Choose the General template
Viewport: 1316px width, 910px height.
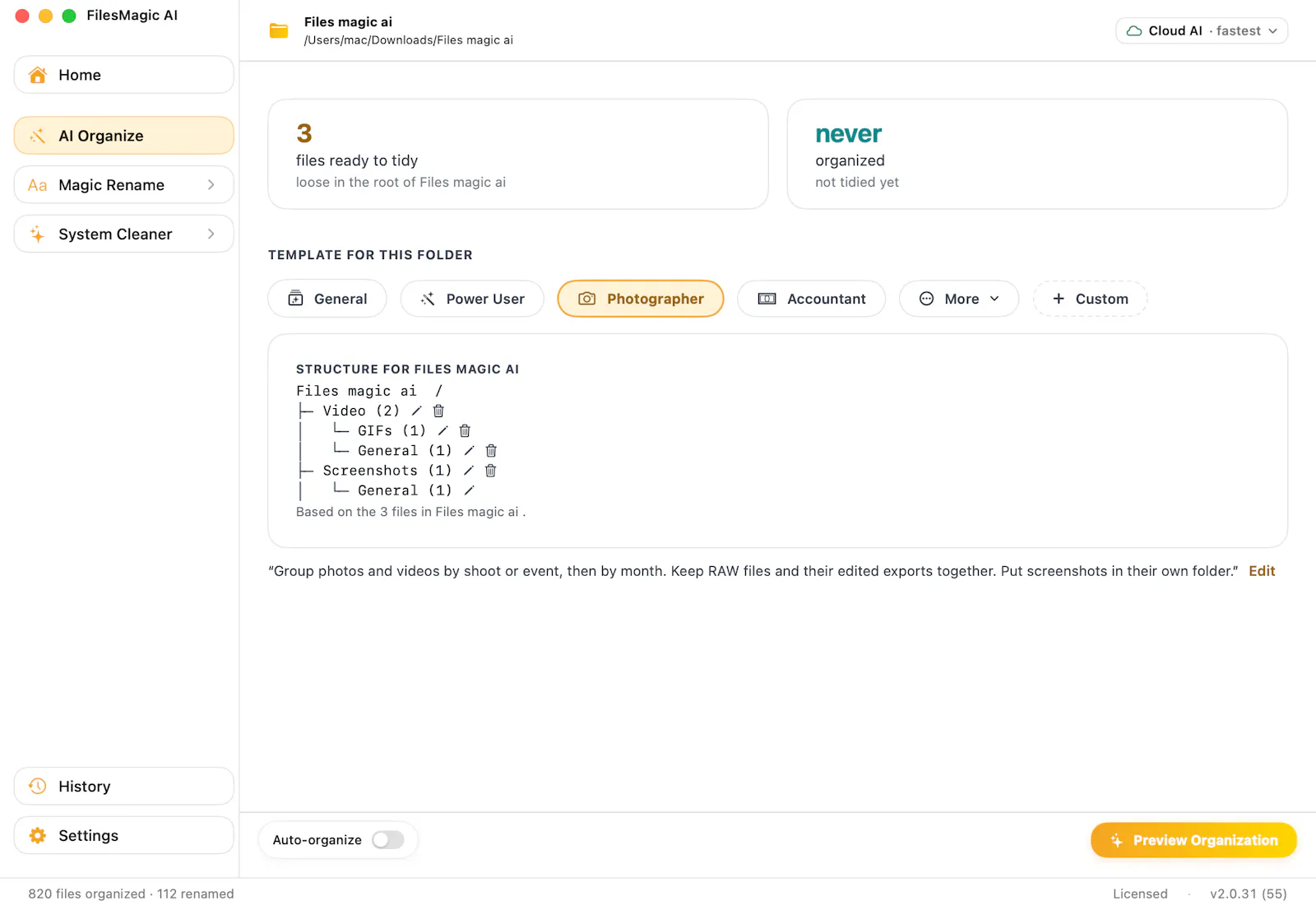click(327, 299)
